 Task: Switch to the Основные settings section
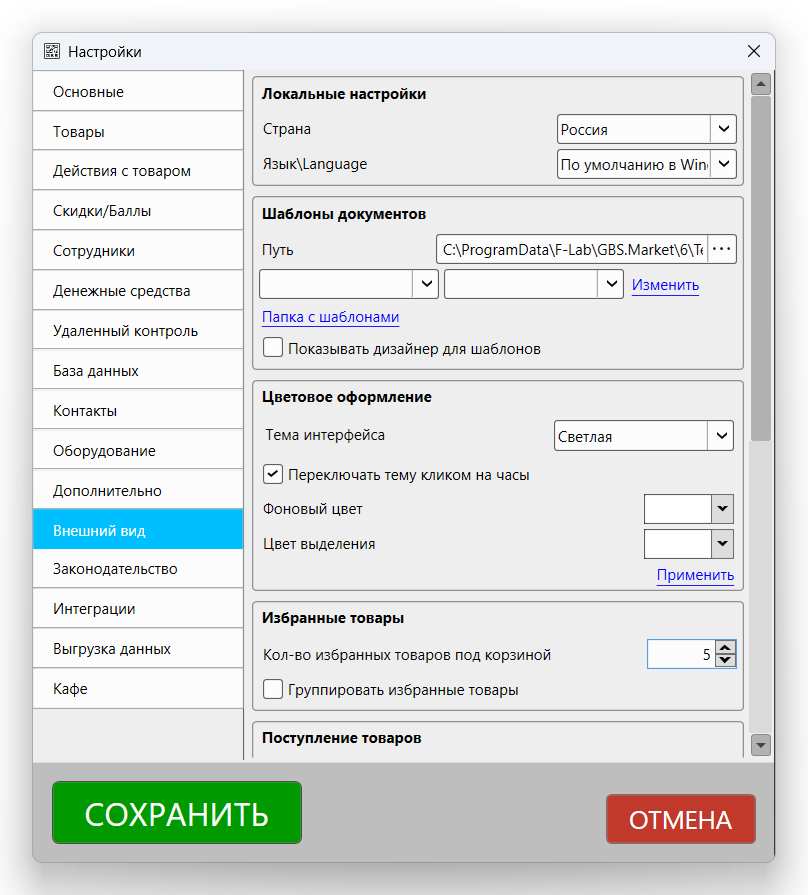(x=137, y=91)
